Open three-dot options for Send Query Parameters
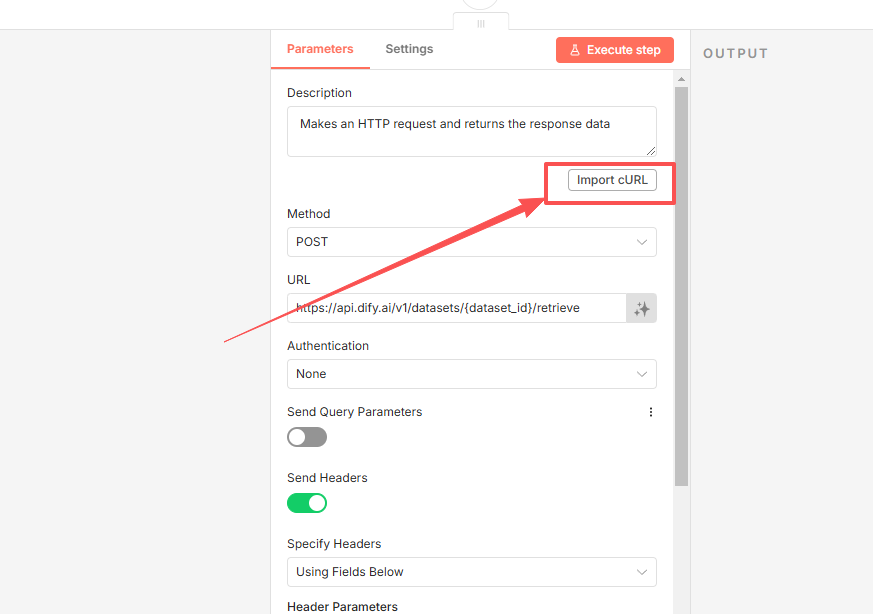Image resolution: width=873 pixels, height=614 pixels. 651,412
